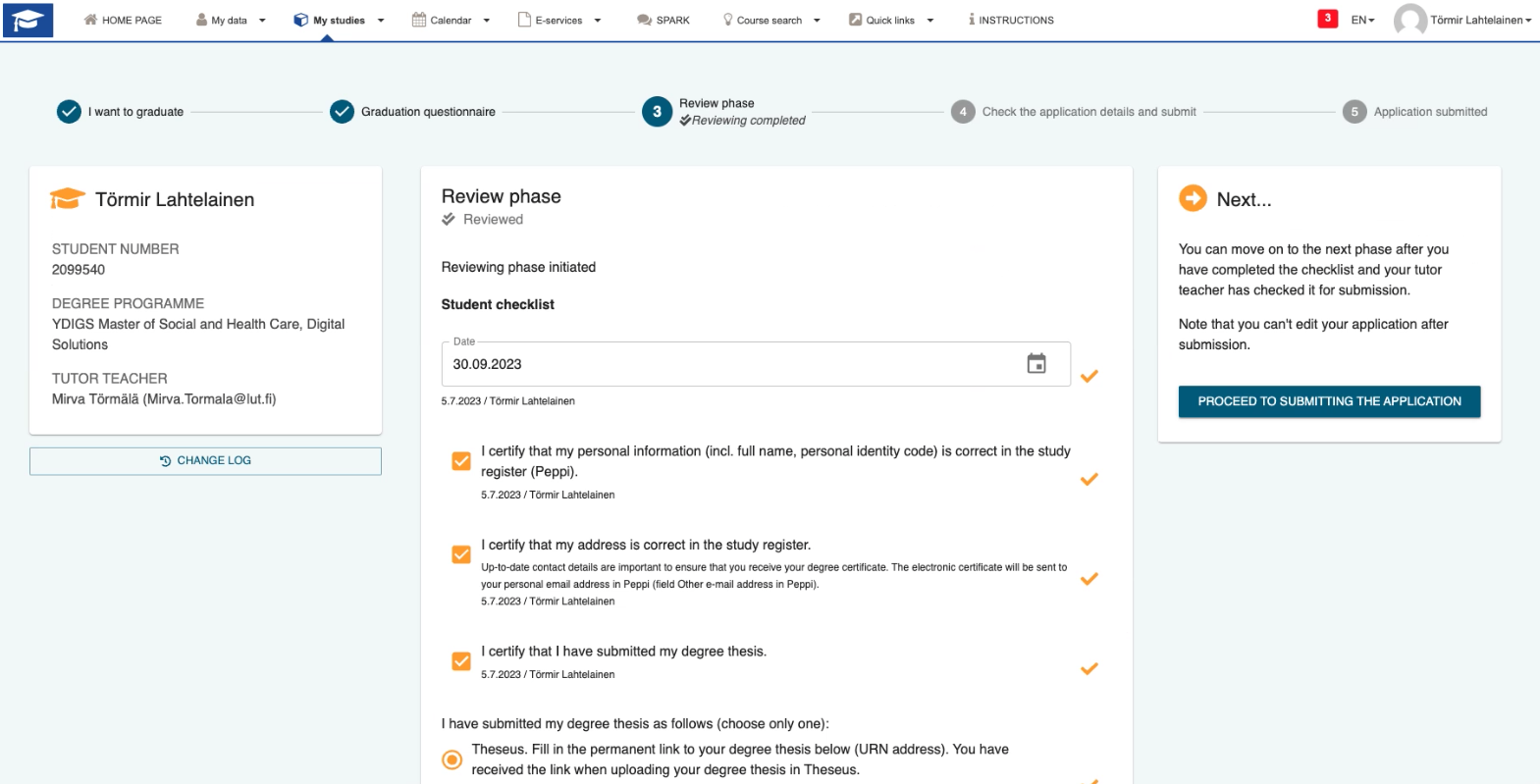The image size is (1540, 784).
Task: Click the user avatar icon
Action: click(1409, 20)
